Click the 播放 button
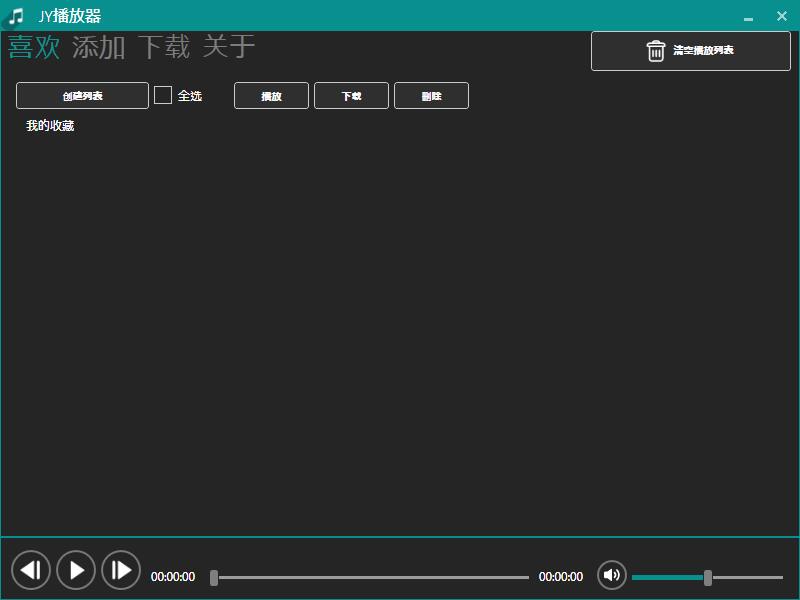The height and width of the screenshot is (600, 800). 271,95
